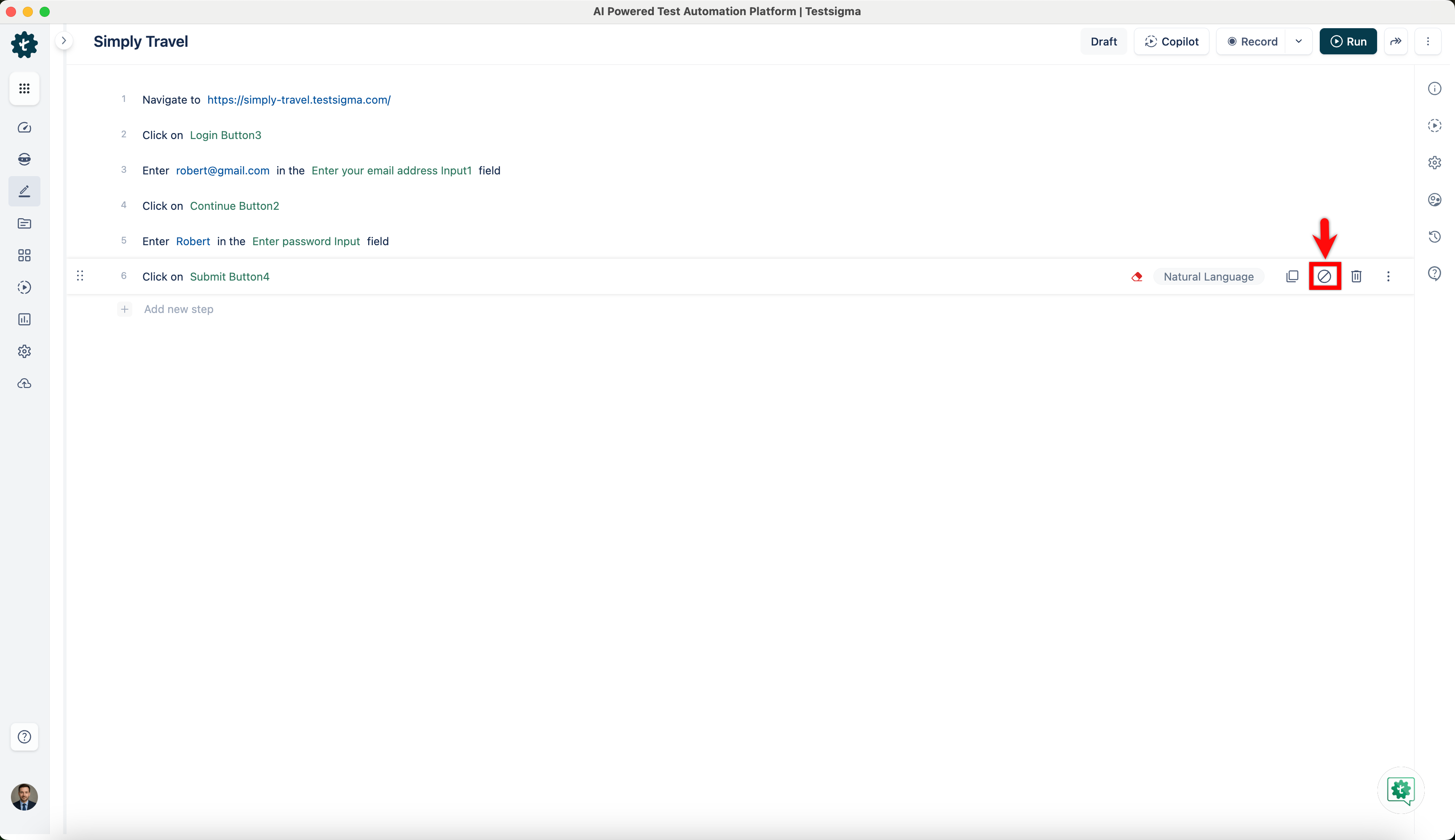1455x840 pixels.
Task: Open the apps grid icon in the sidebar
Action: (x=24, y=88)
